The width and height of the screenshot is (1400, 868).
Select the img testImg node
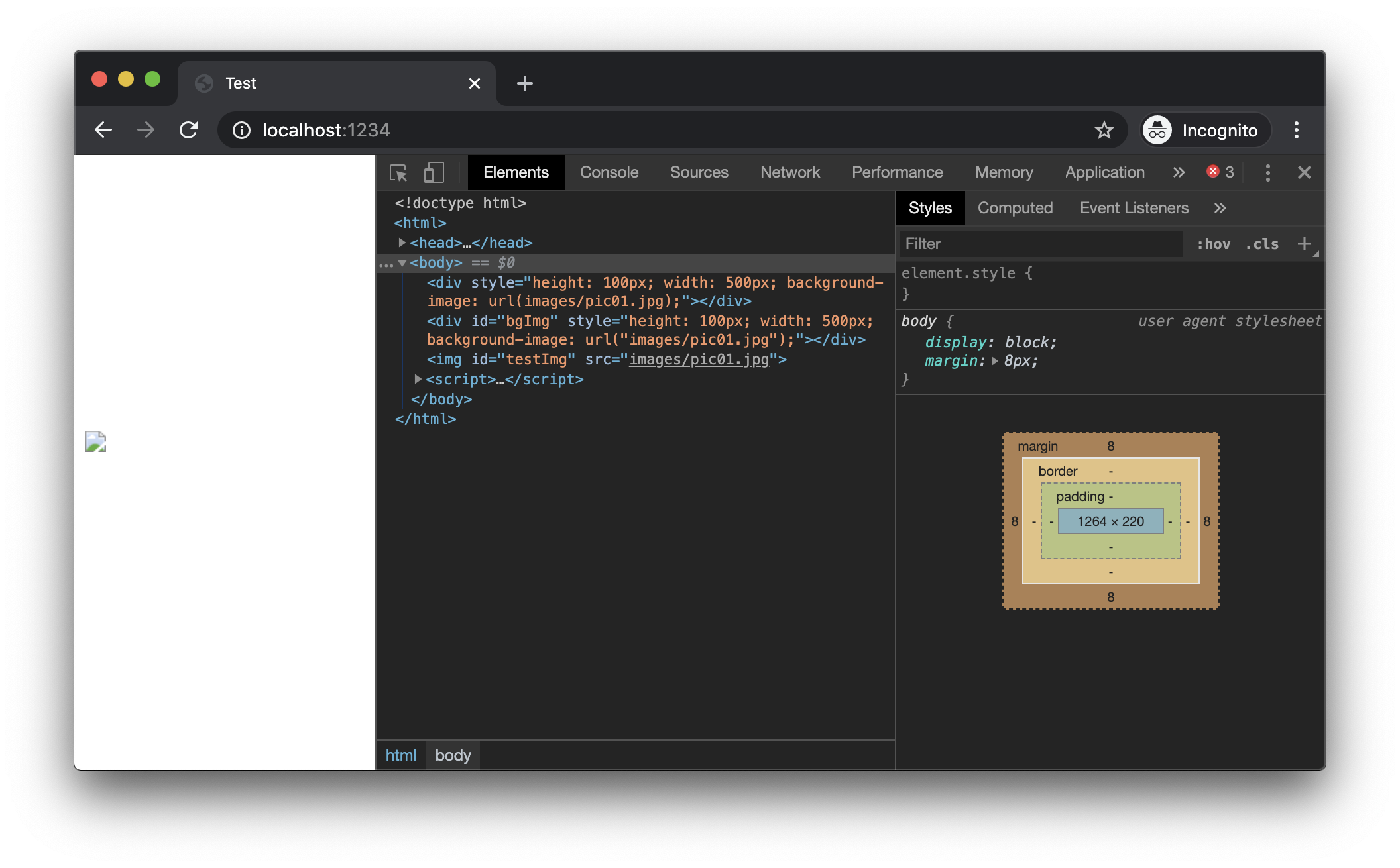pyautogui.click(x=607, y=360)
